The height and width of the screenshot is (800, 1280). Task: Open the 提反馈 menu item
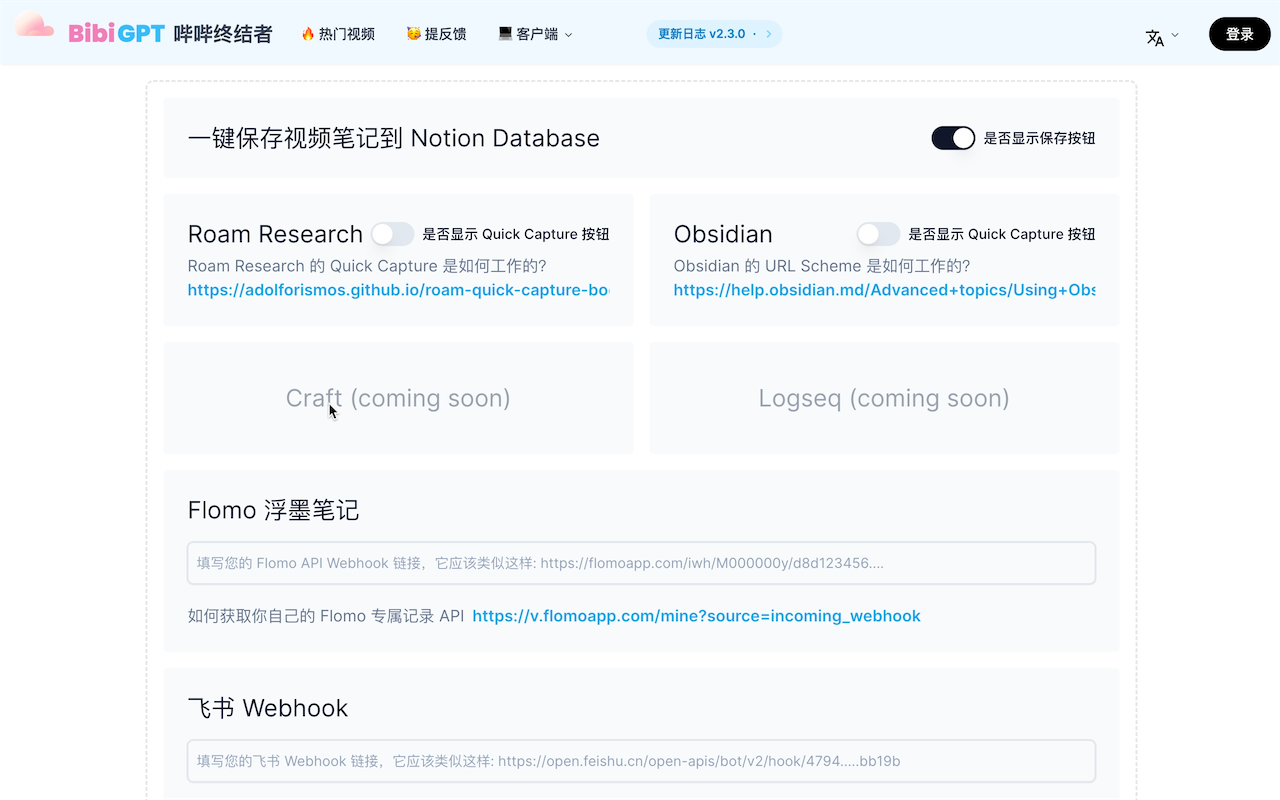[436, 33]
